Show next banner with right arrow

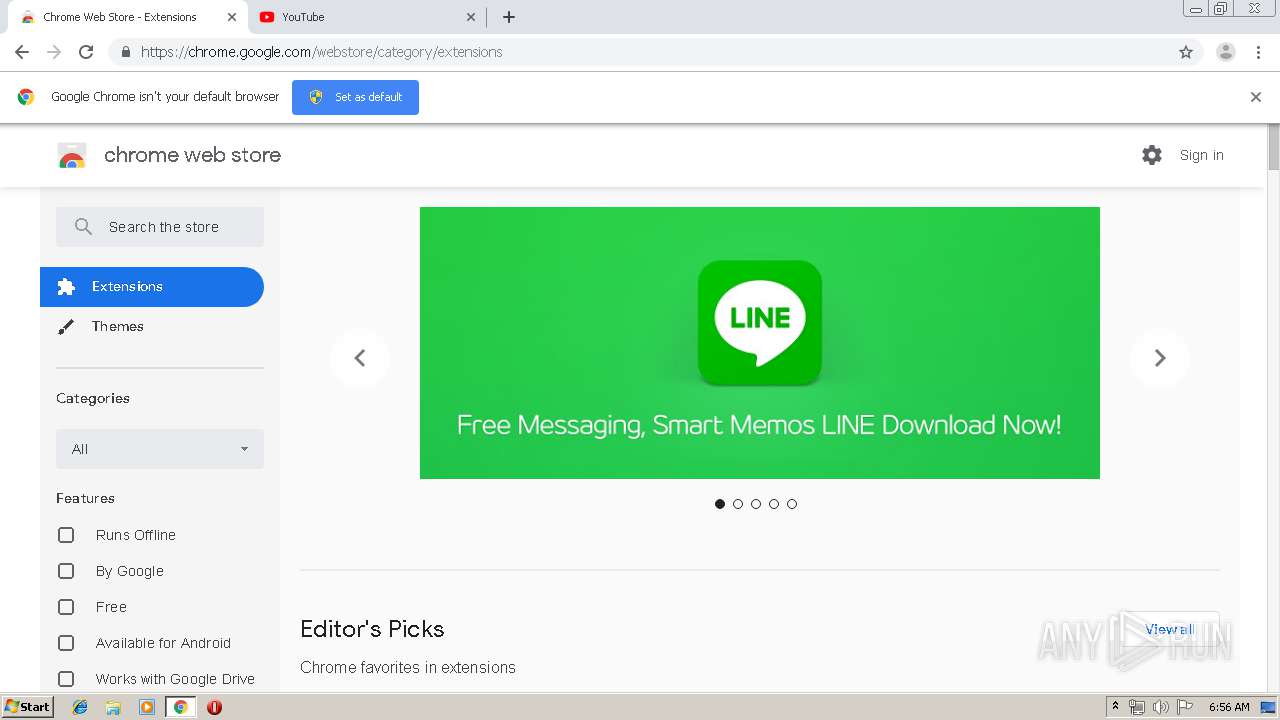(x=1160, y=358)
